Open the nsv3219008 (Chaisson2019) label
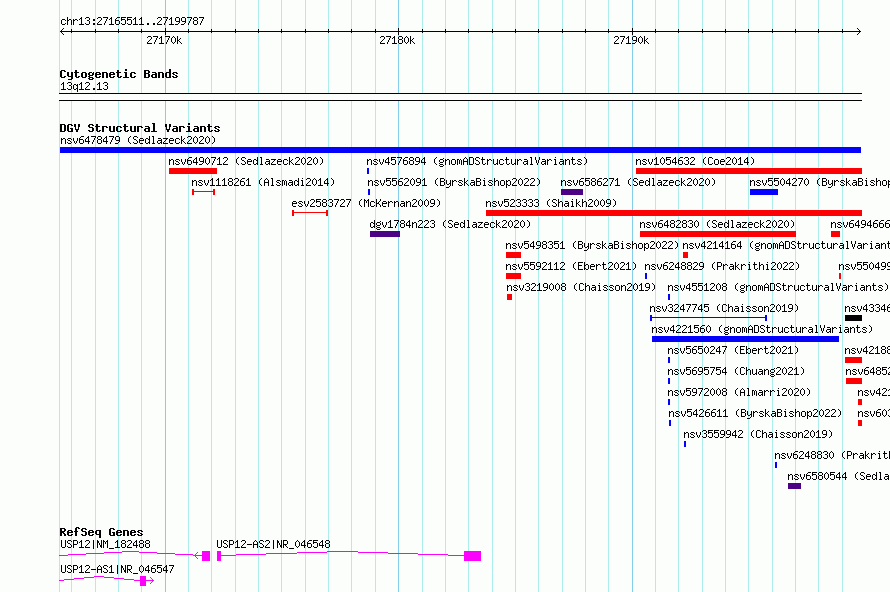 coord(581,287)
